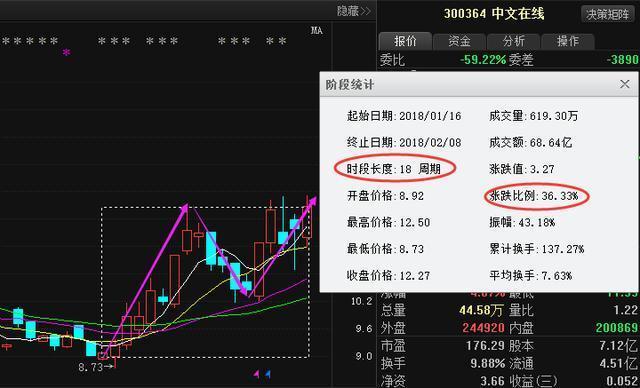640x388 pixels.
Task: Click the magenta asterisk marker on chart
Action: tap(66, 52)
